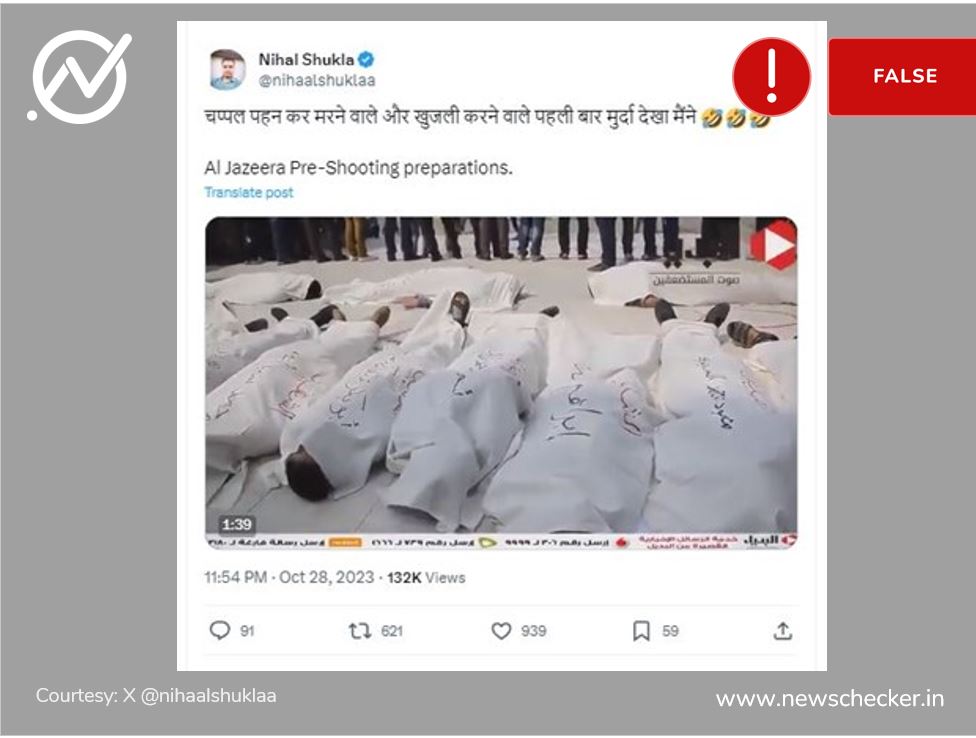
Task: Play the embedded video
Action: 501,383
